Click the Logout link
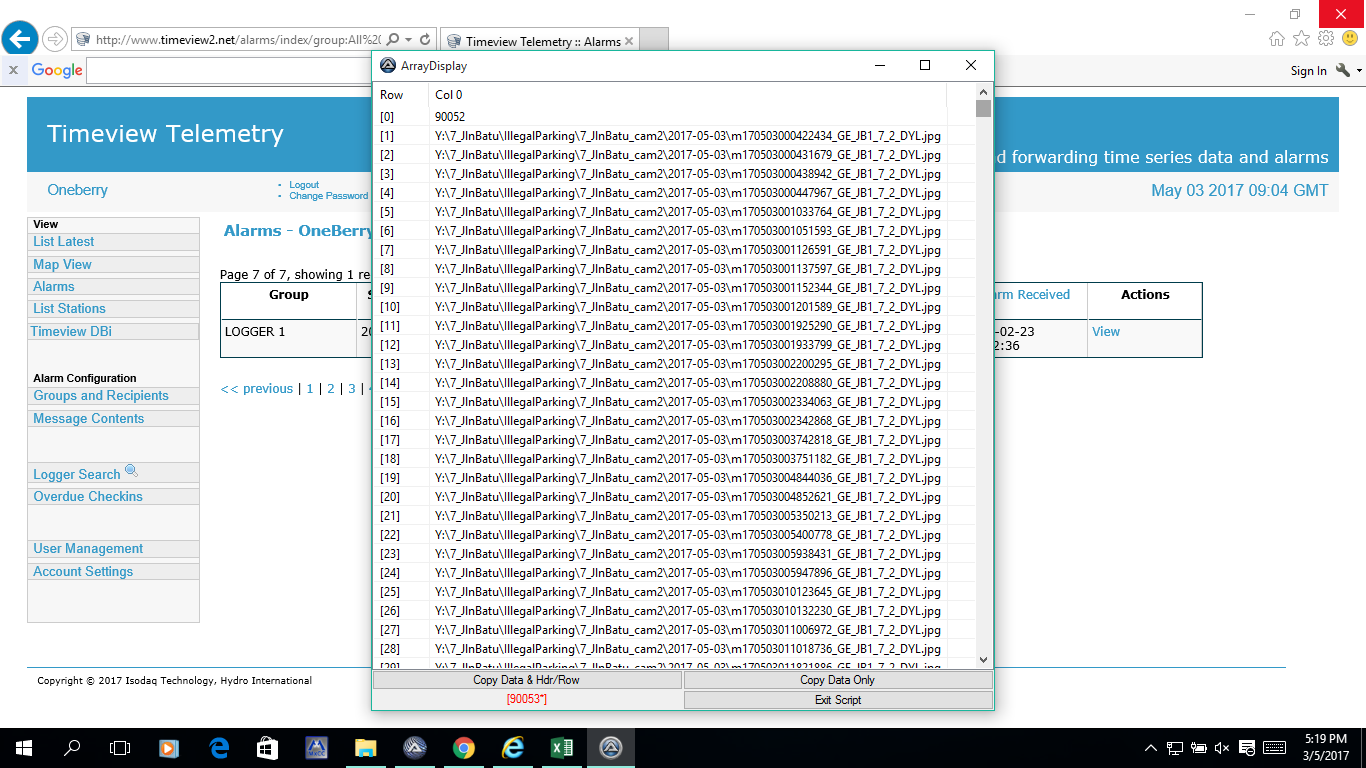Viewport: 1366px width, 768px height. pyautogui.click(x=304, y=185)
